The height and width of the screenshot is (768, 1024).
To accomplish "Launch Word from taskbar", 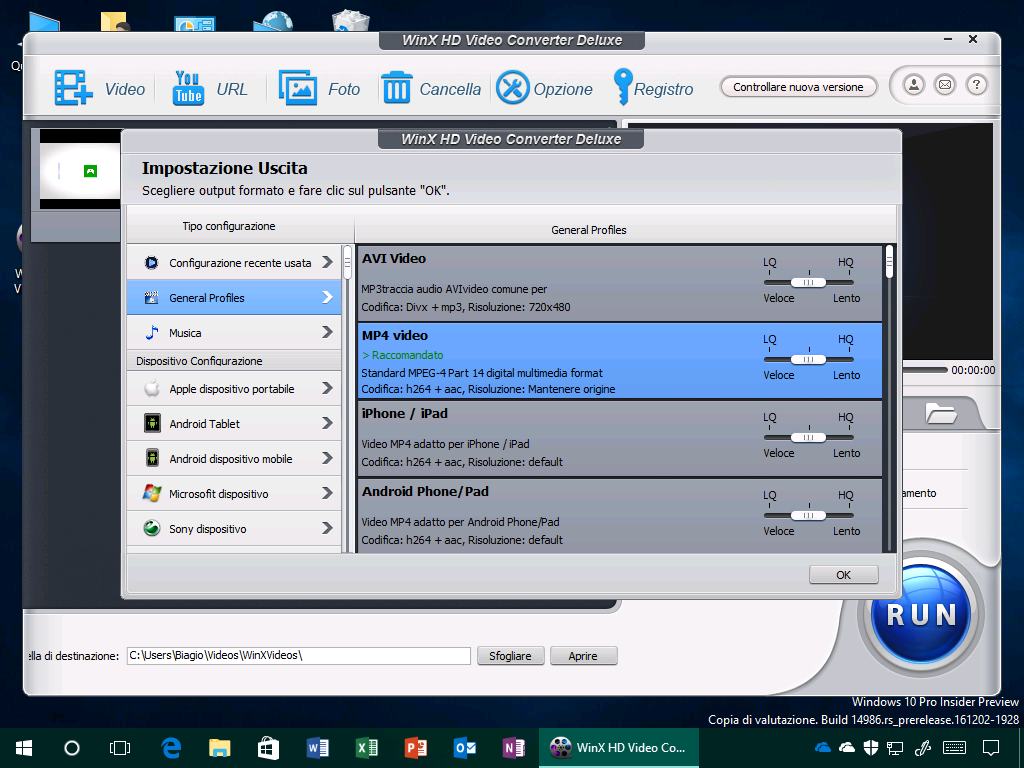I will (x=317, y=748).
